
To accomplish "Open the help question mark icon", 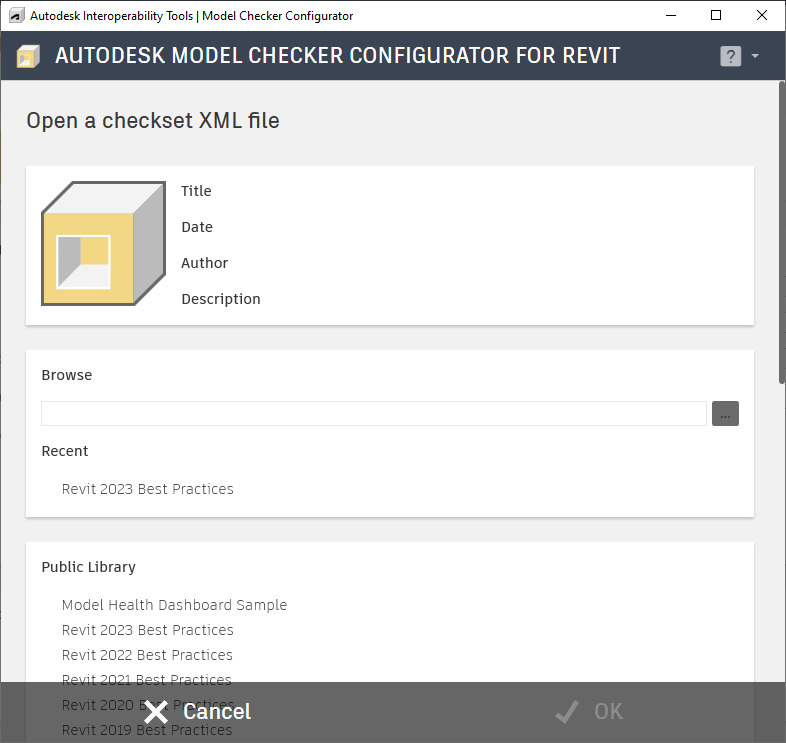I will [x=730, y=56].
